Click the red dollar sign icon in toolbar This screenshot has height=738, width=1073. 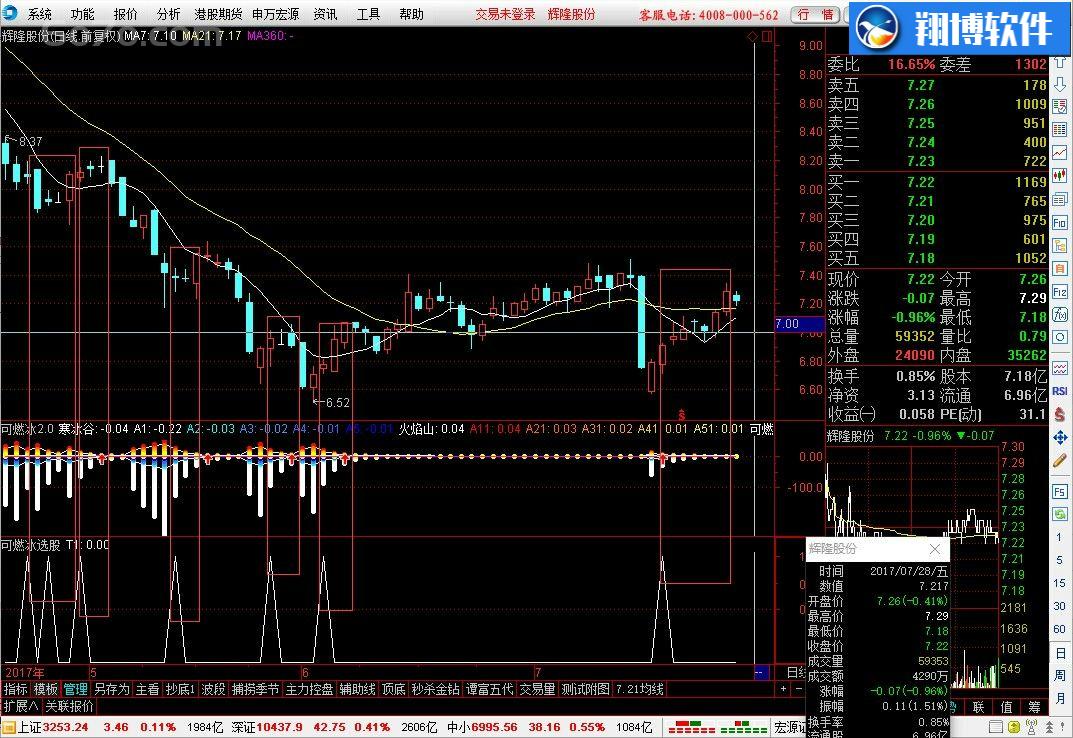(x=1060, y=414)
